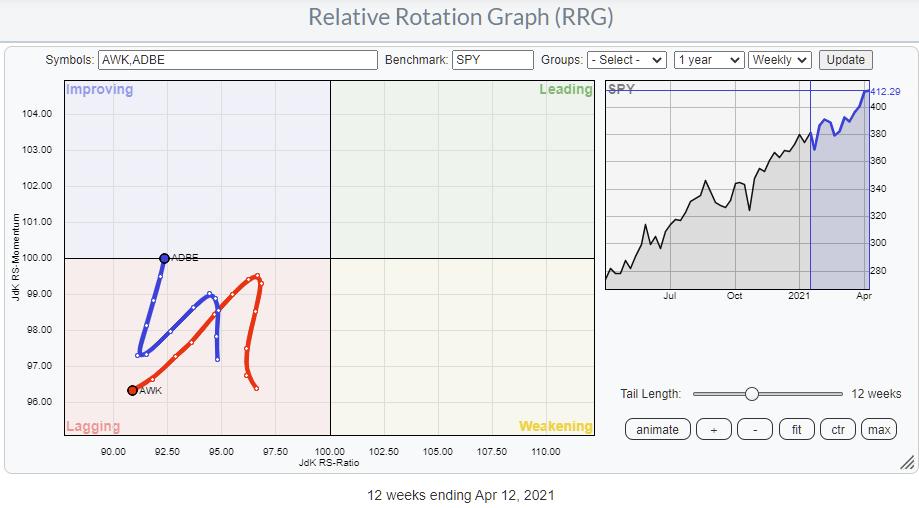Open the Groups select dropdown

coord(627,60)
